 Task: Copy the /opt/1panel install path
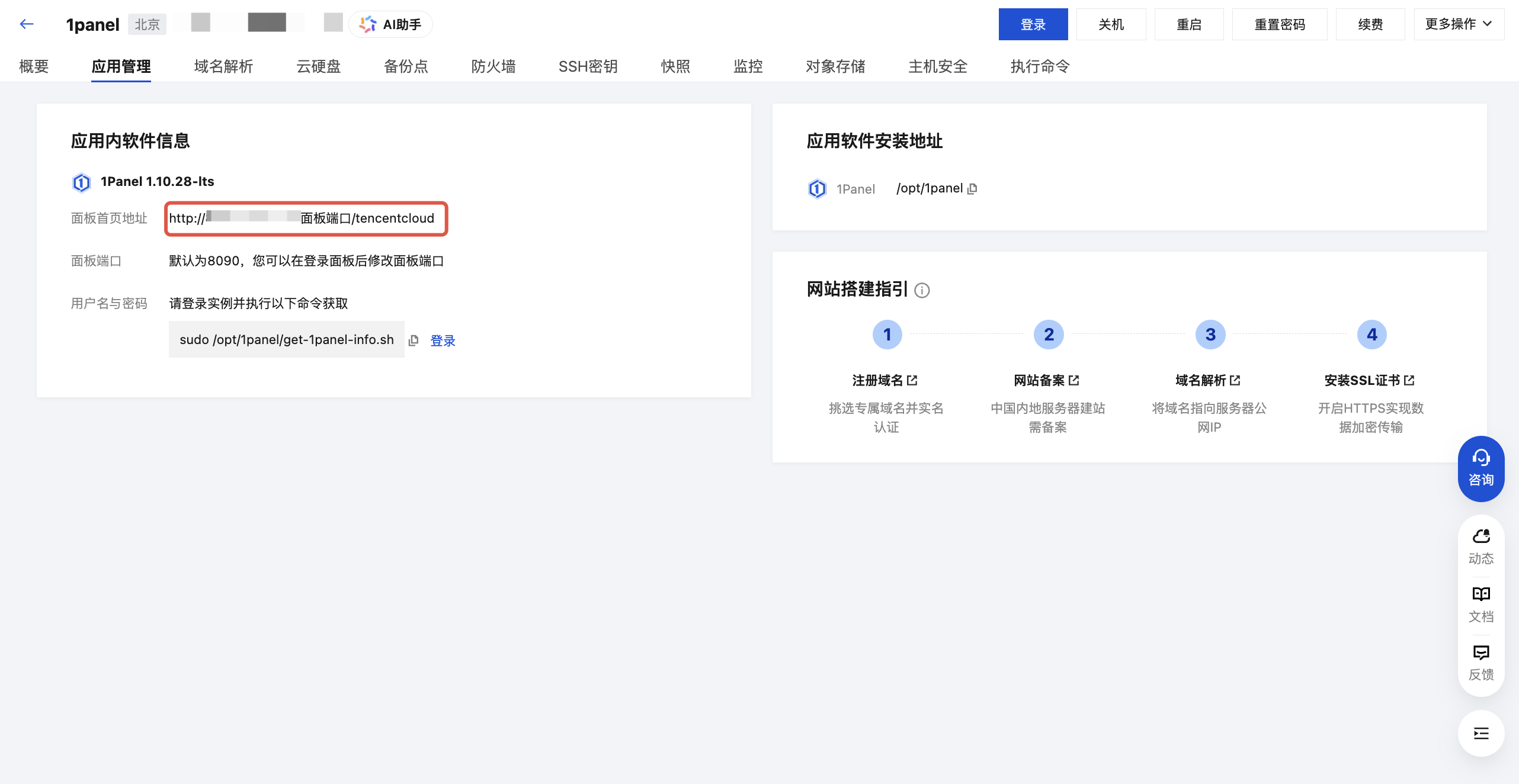point(972,189)
